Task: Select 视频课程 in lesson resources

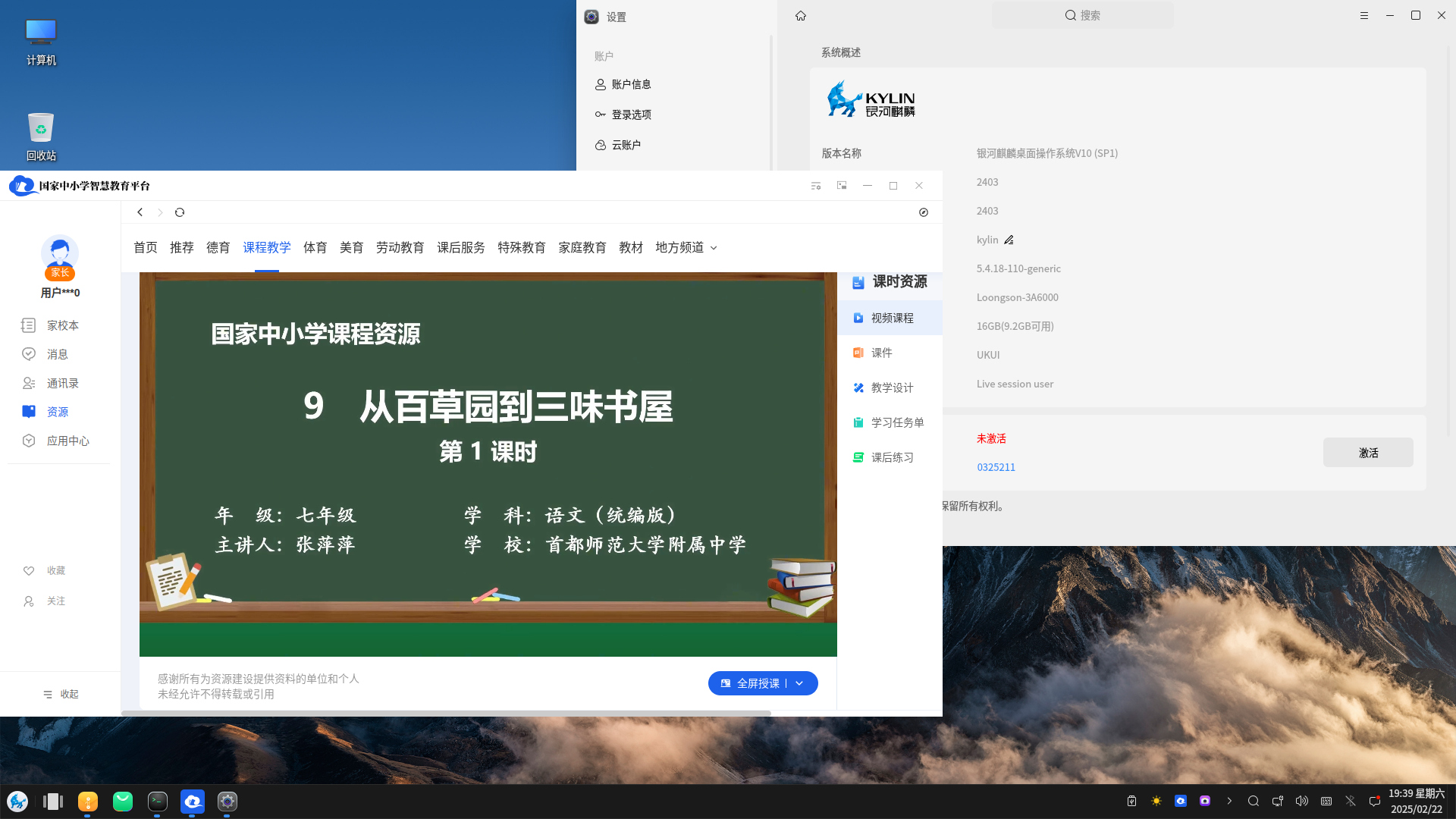Action: click(890, 318)
